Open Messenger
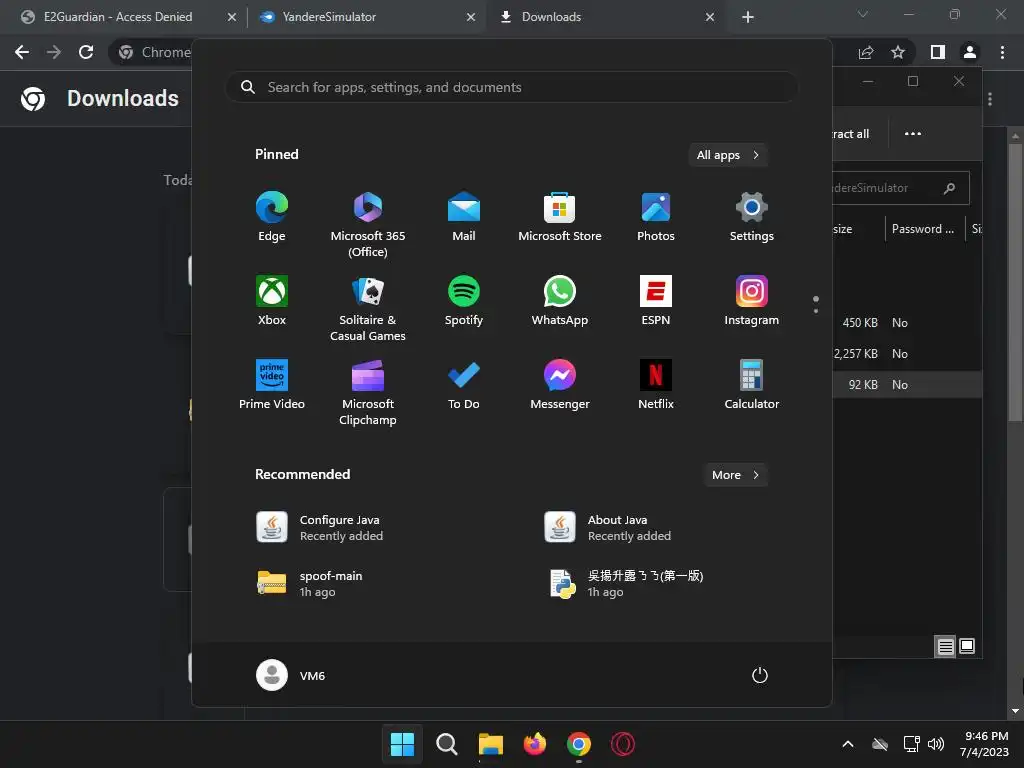 (560, 385)
